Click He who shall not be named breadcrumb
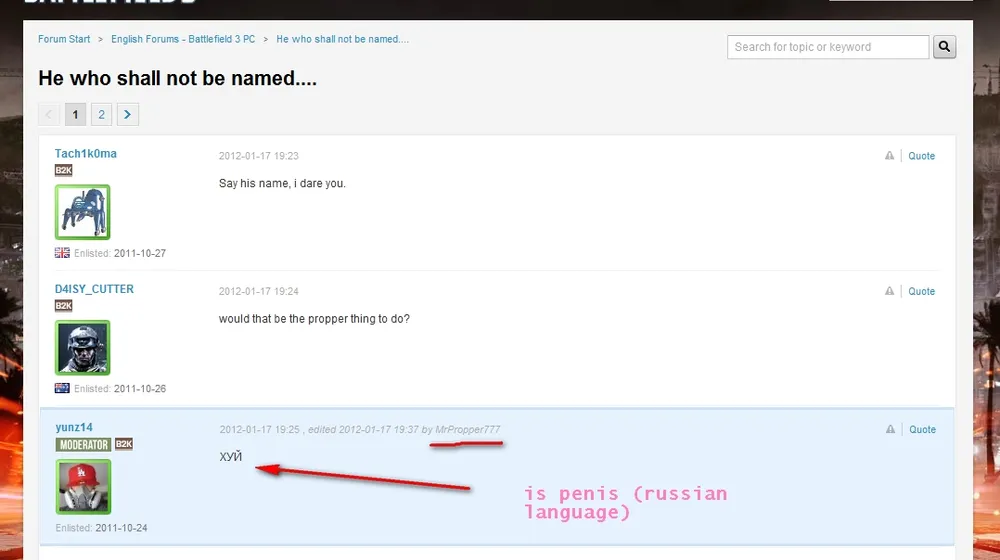1000x560 pixels. pos(342,39)
